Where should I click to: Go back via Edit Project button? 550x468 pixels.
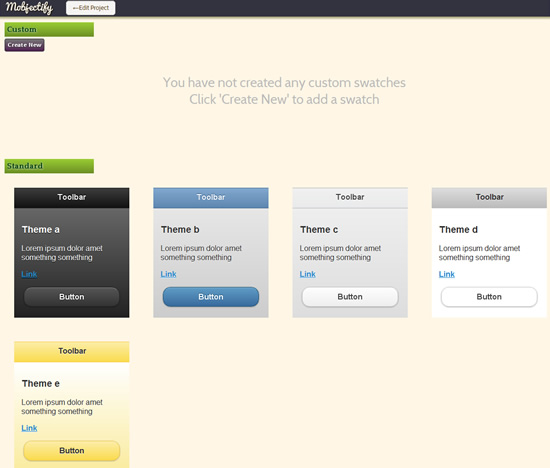tap(90, 8)
